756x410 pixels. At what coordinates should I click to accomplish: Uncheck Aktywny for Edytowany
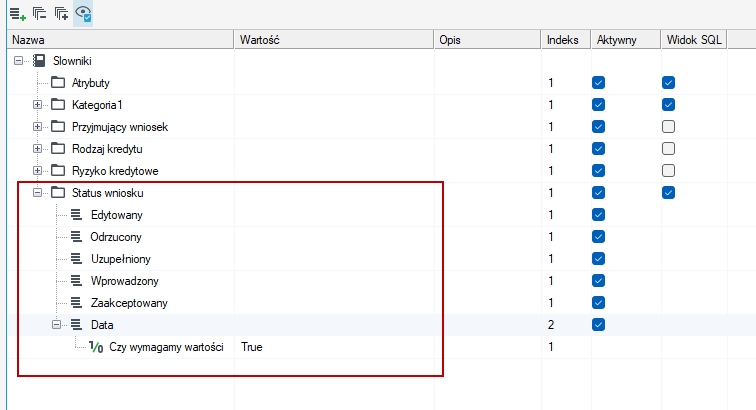coord(598,215)
